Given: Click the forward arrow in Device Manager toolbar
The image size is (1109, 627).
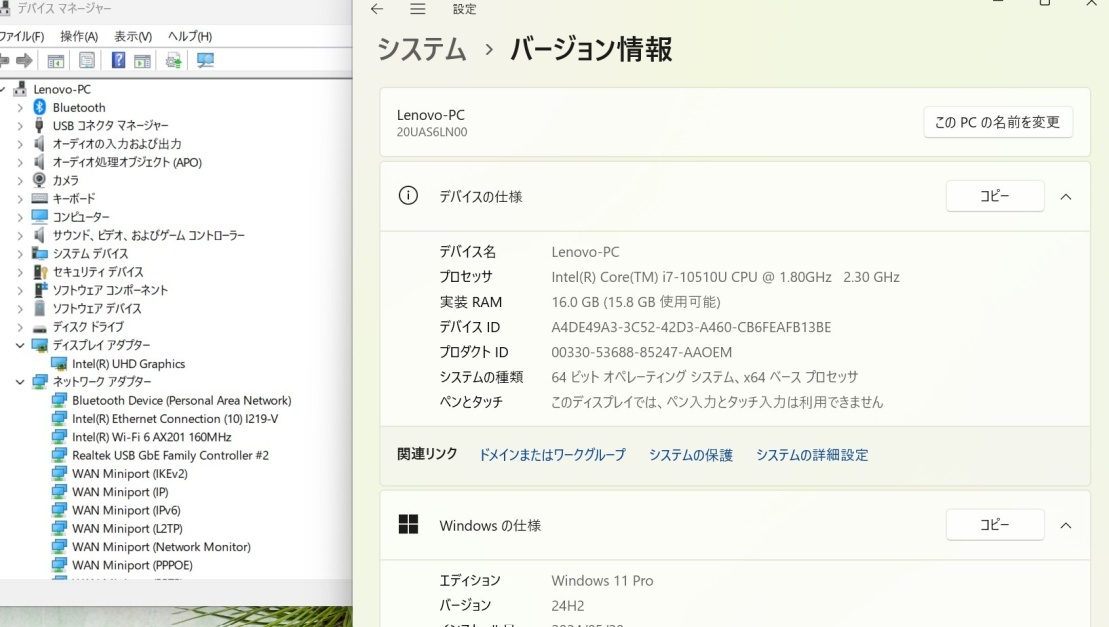Looking at the screenshot, I should (25, 61).
